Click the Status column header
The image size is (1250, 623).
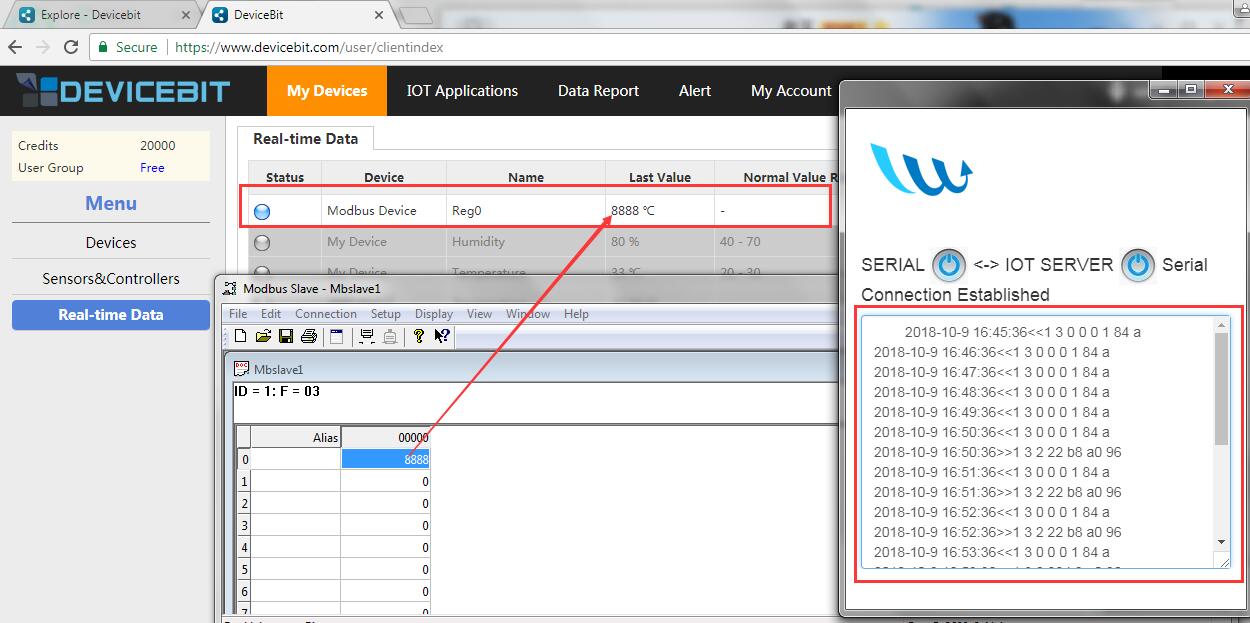coord(285,178)
